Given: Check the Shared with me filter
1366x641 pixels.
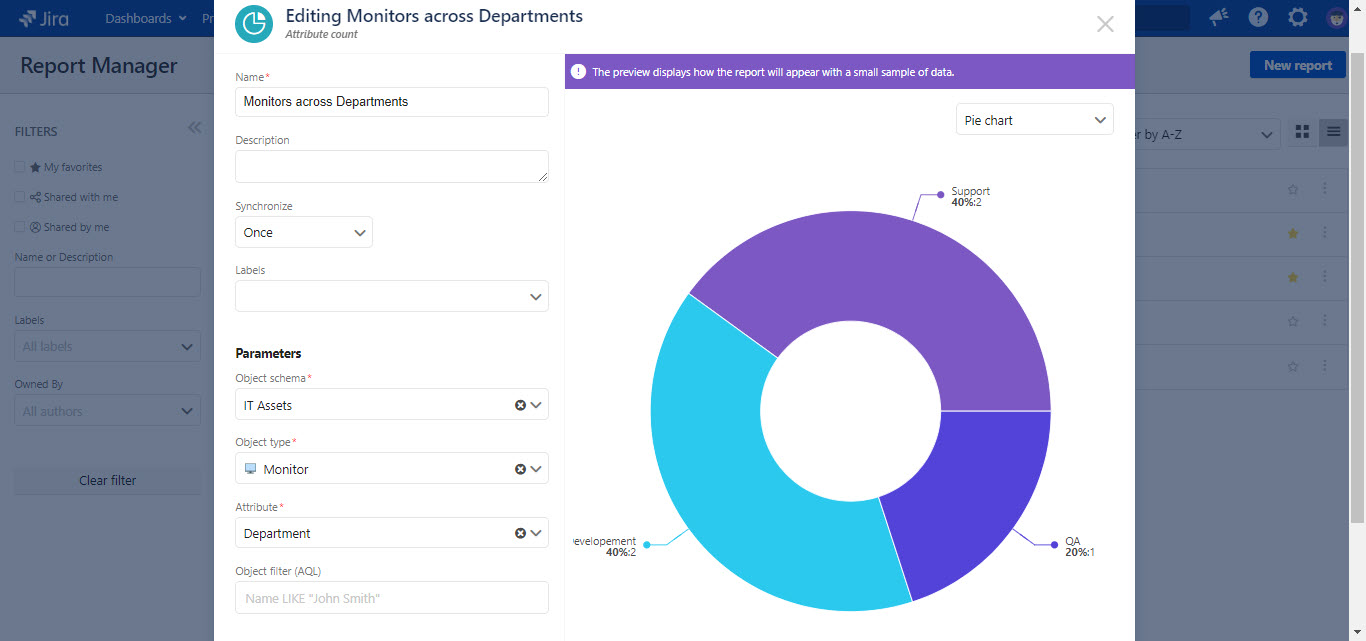Looking at the screenshot, I should [19, 197].
